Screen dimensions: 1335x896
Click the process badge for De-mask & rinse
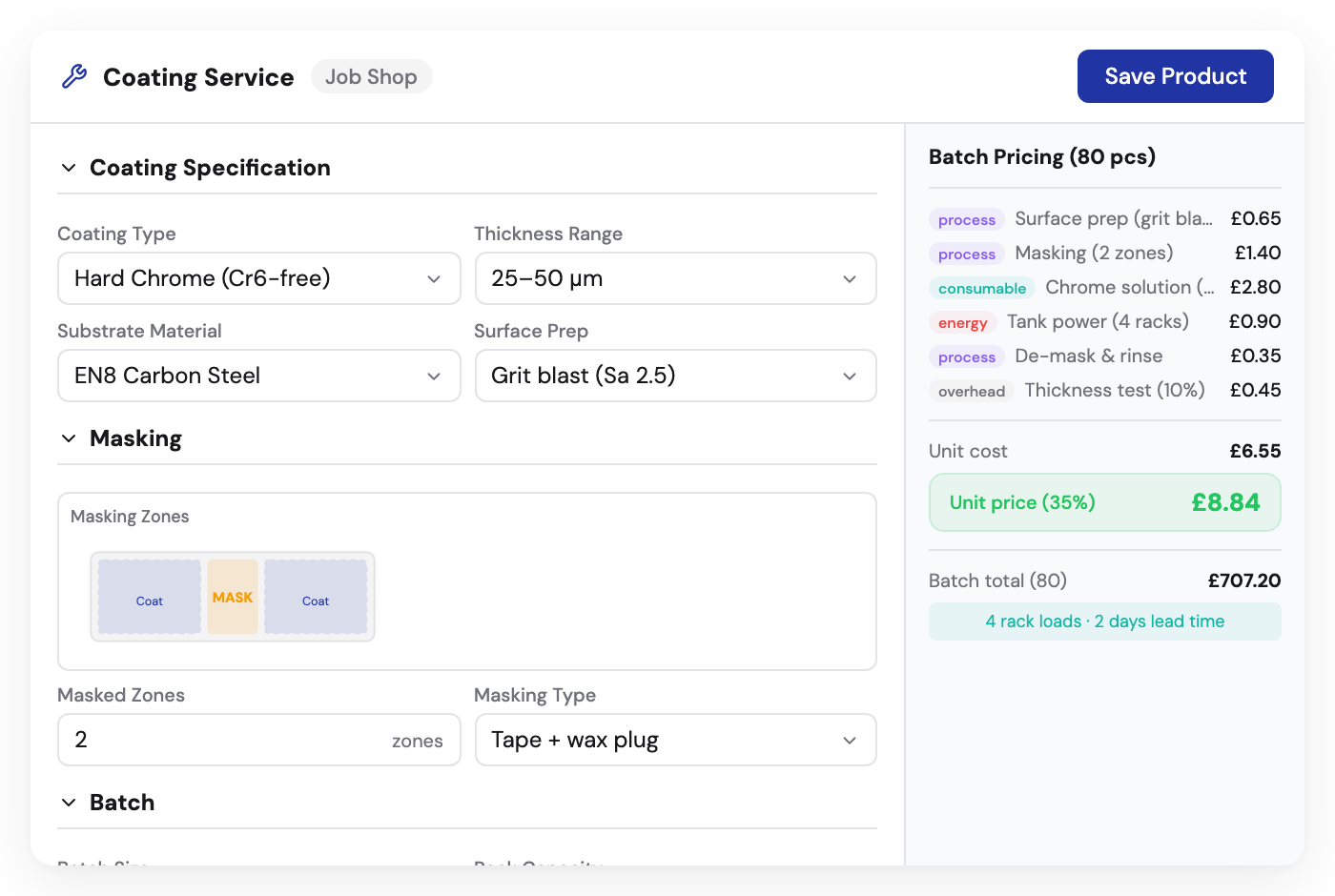coord(966,356)
